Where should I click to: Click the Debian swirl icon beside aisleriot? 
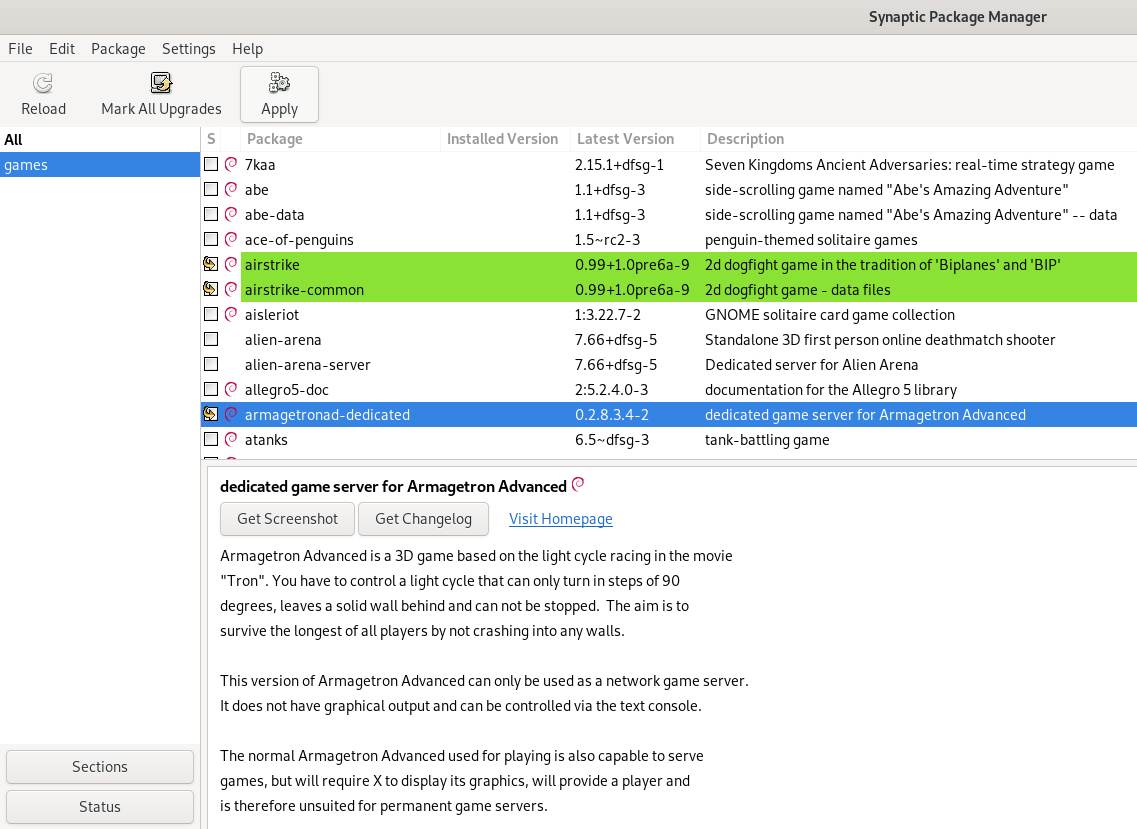[231, 314]
